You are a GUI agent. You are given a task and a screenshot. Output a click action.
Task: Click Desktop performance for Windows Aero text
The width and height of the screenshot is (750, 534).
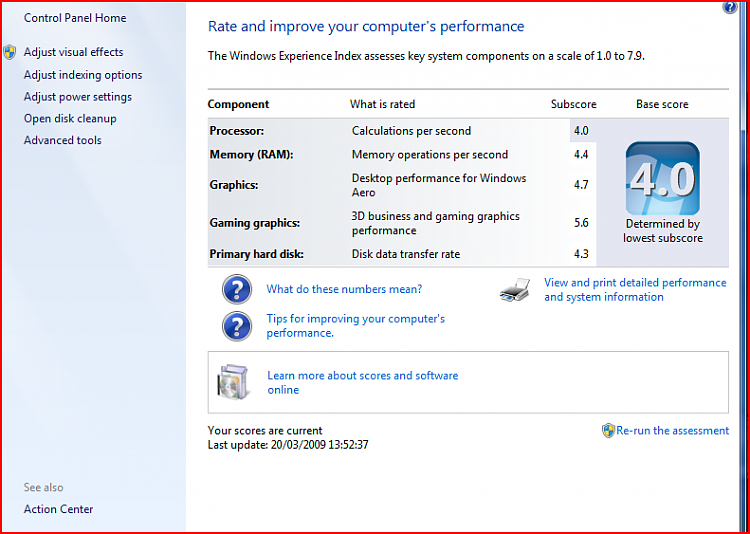pos(439,186)
